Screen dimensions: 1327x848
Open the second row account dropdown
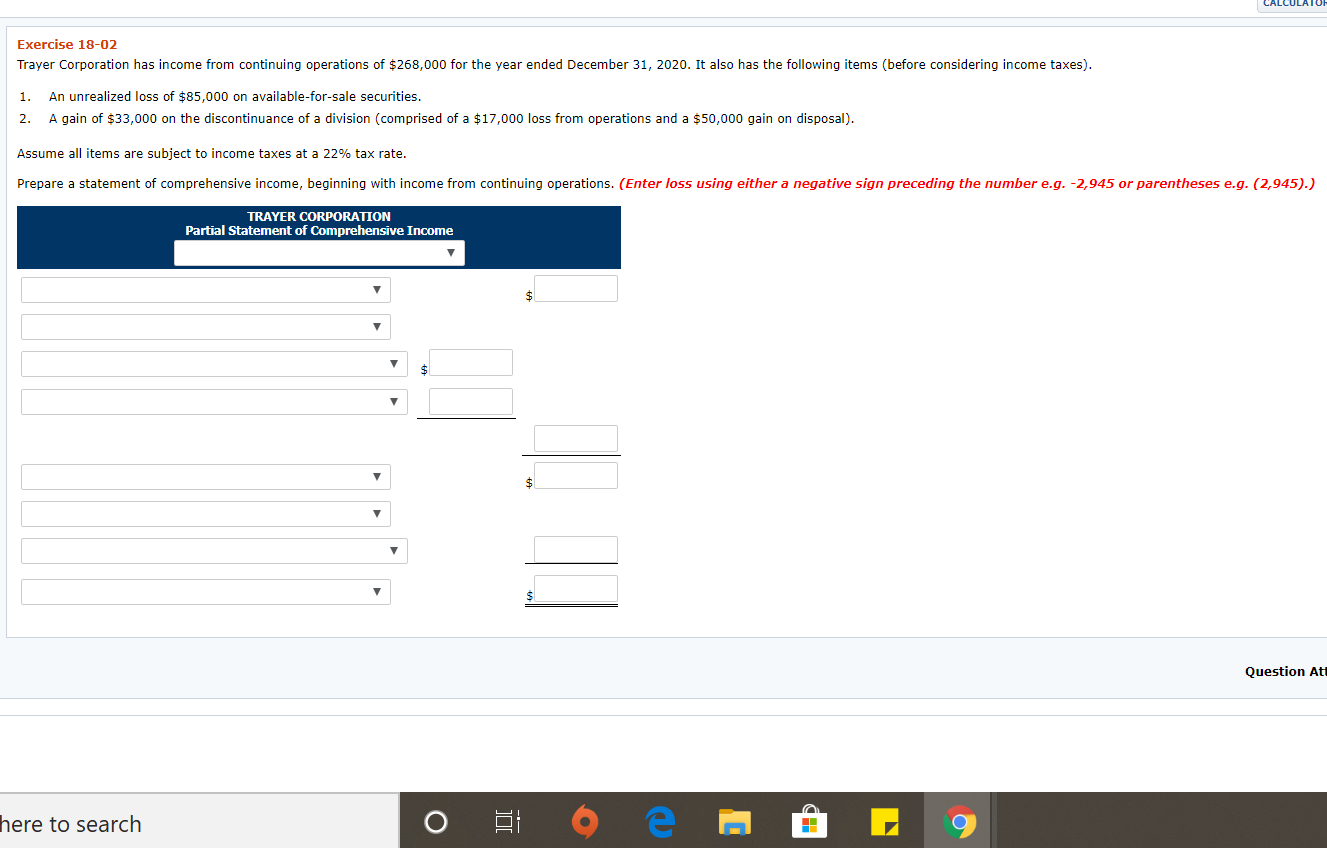tap(205, 326)
